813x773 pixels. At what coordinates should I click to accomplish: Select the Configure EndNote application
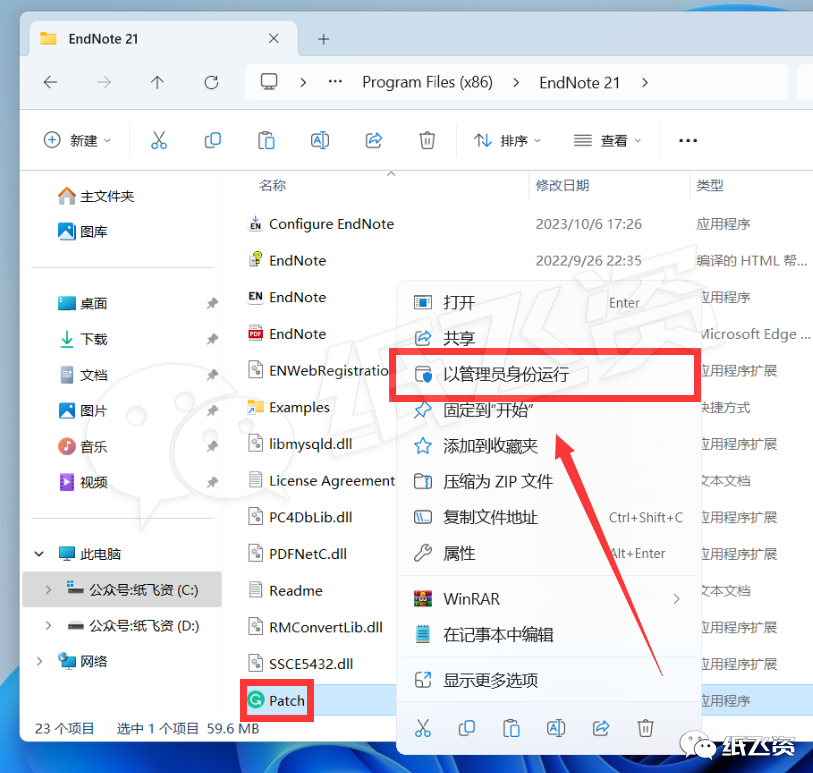click(x=321, y=224)
